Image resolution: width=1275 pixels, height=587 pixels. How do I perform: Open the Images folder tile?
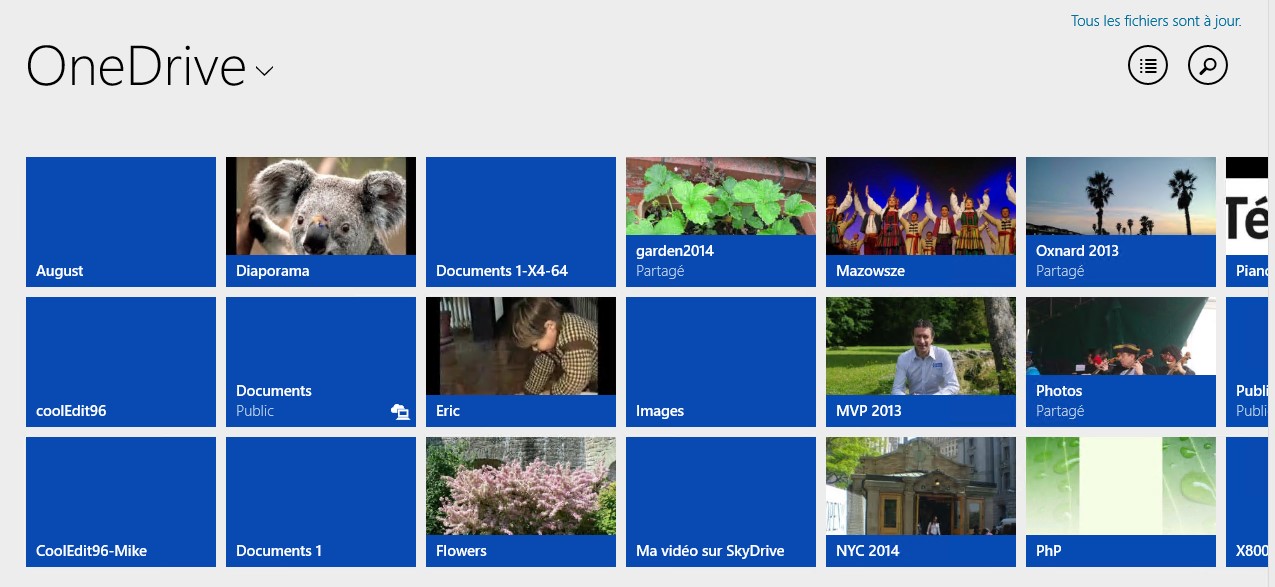click(721, 362)
